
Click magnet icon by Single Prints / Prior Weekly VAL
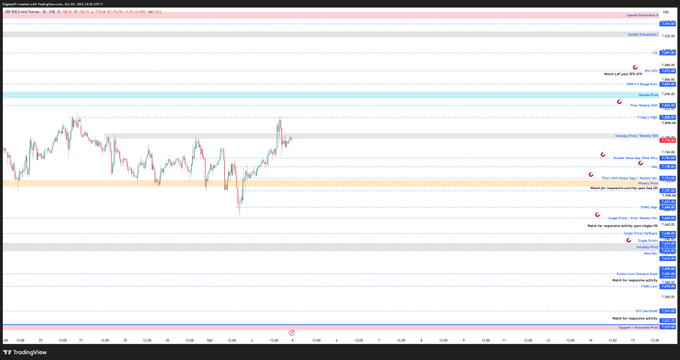click(x=597, y=215)
